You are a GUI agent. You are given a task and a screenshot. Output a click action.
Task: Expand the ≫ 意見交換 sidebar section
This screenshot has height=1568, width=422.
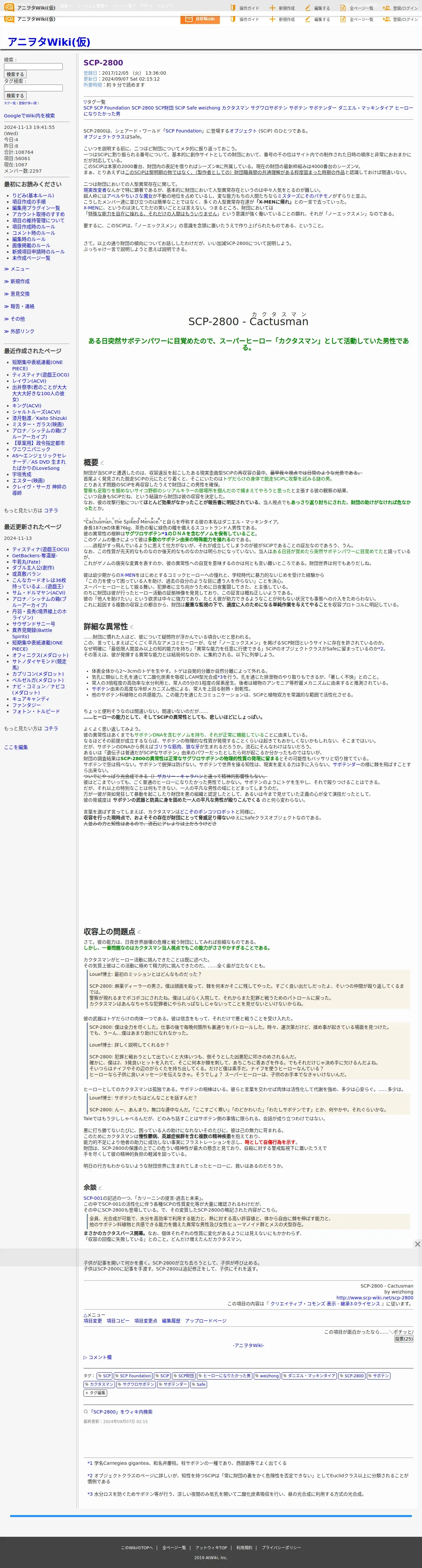tap(16, 294)
